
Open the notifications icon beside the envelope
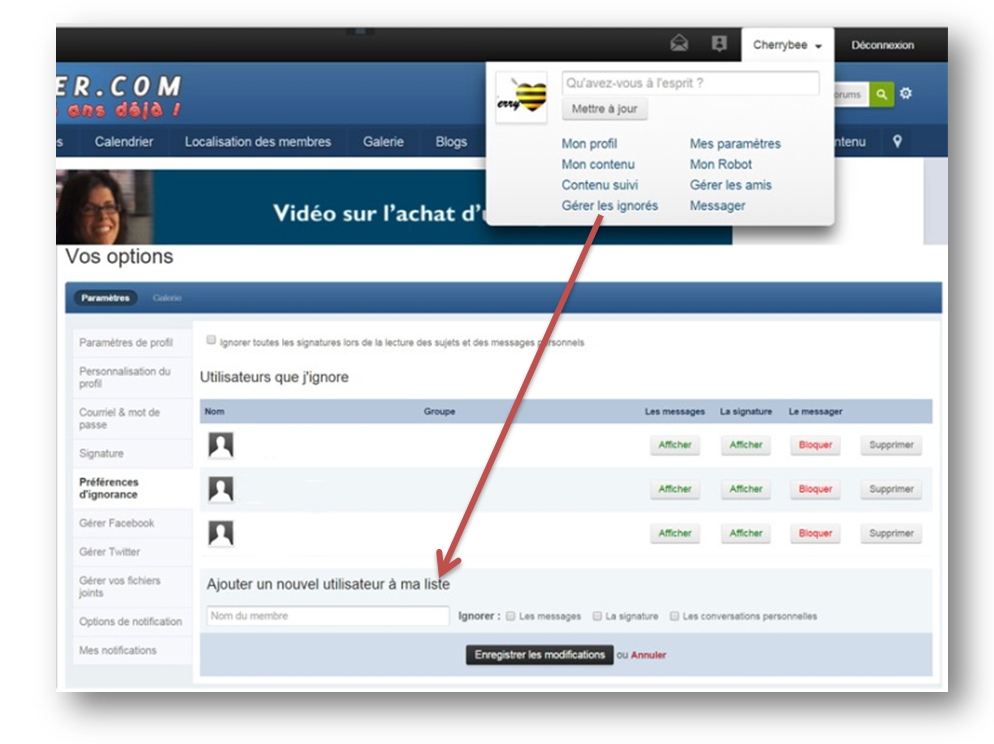click(718, 44)
